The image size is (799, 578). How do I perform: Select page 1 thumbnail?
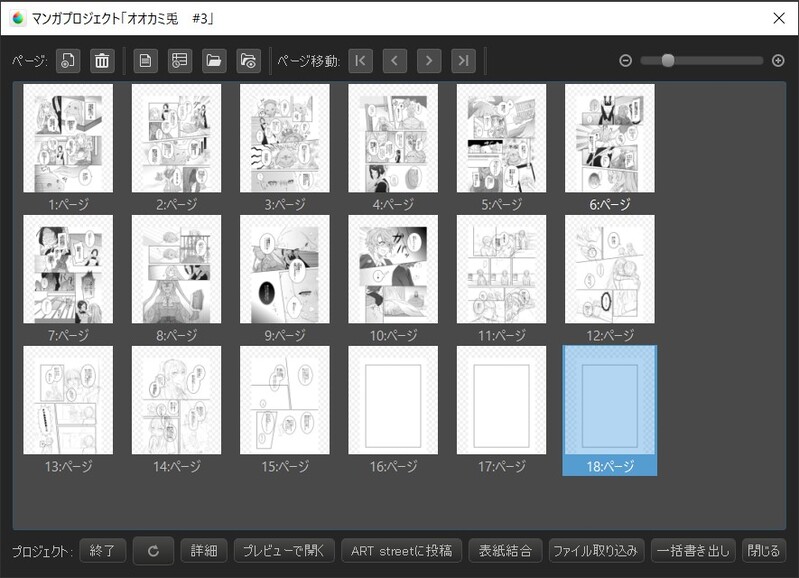tap(68, 138)
